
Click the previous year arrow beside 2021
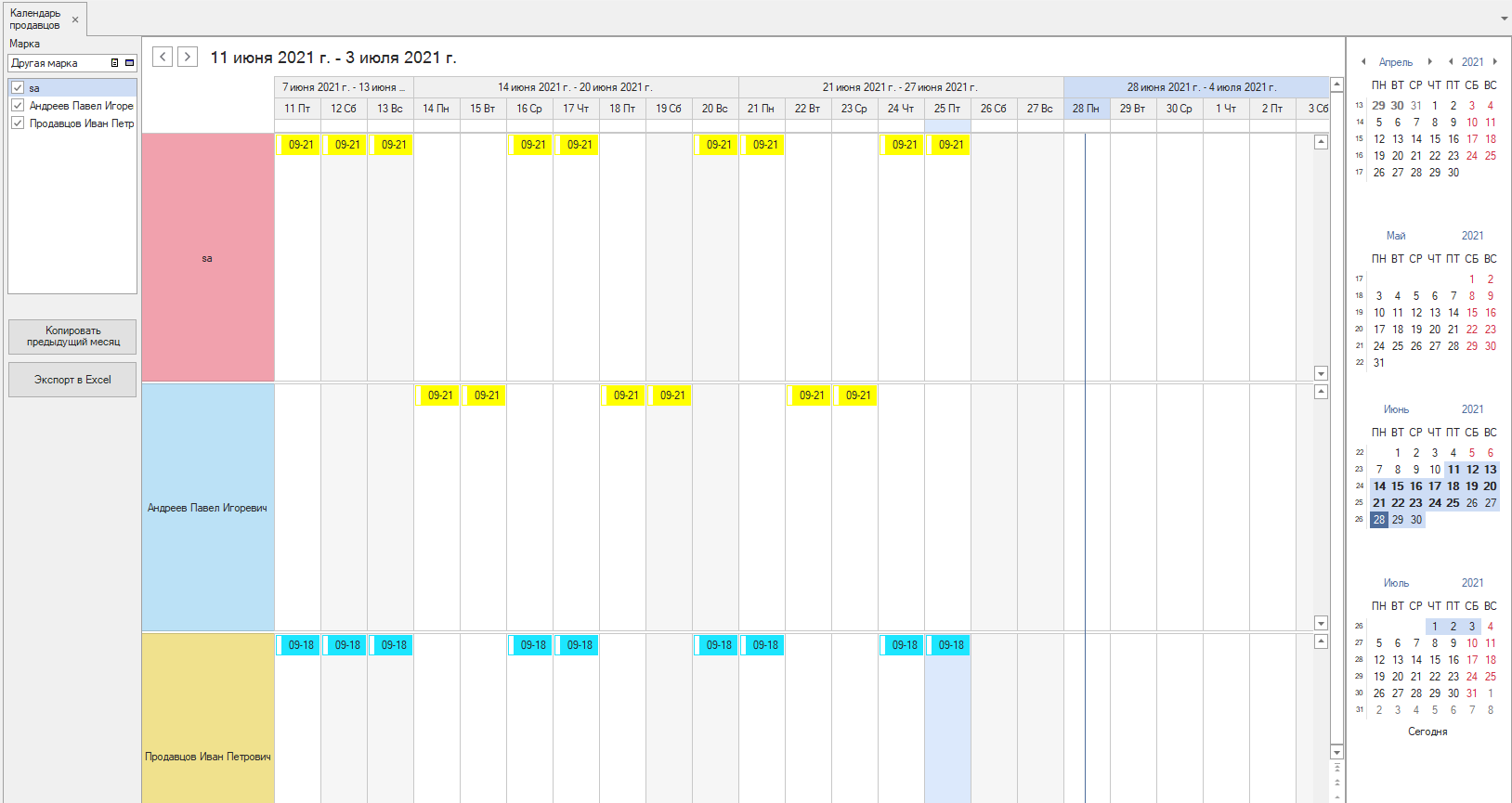(x=1451, y=62)
